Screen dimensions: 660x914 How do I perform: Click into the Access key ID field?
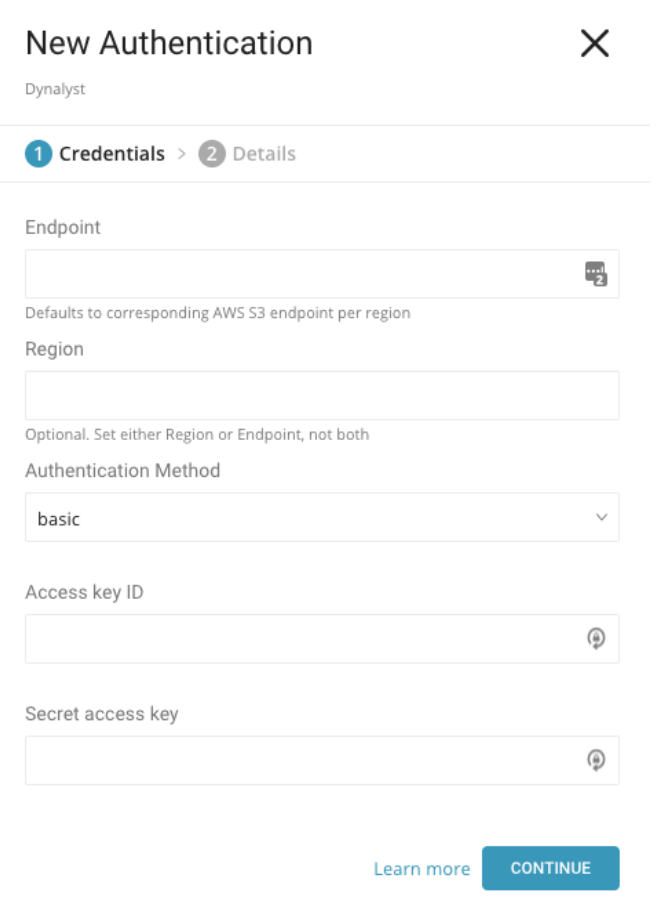300,639
